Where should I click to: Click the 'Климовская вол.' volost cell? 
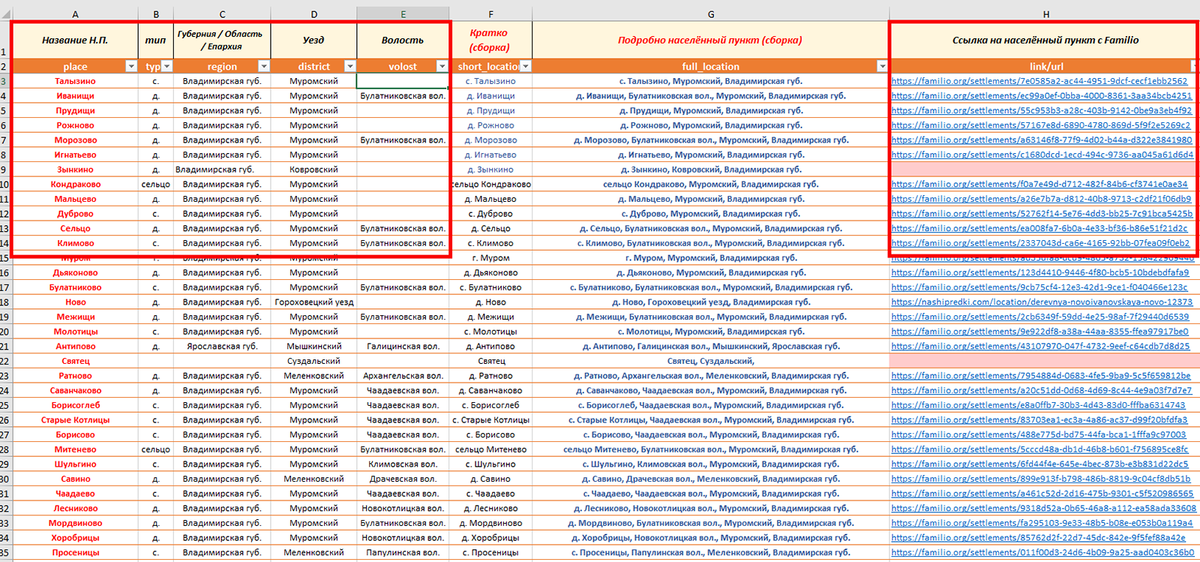coord(403,465)
